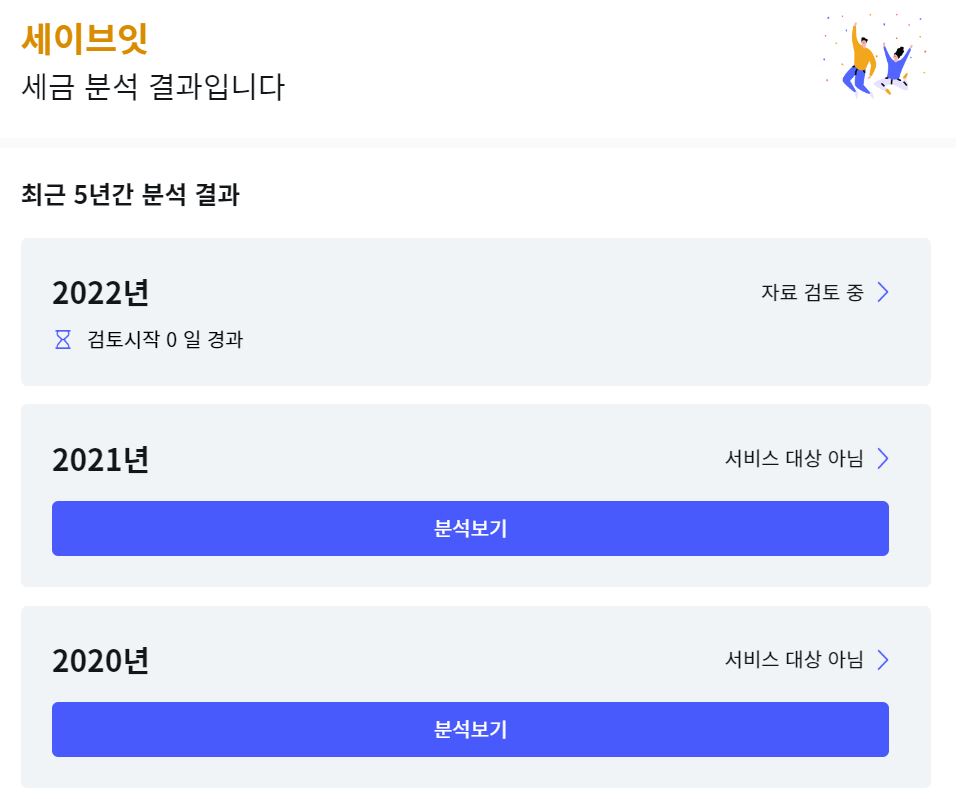The image size is (962, 799).
Task: Click the 최근 5년간 분석 결과 heading
Action: pos(130,195)
